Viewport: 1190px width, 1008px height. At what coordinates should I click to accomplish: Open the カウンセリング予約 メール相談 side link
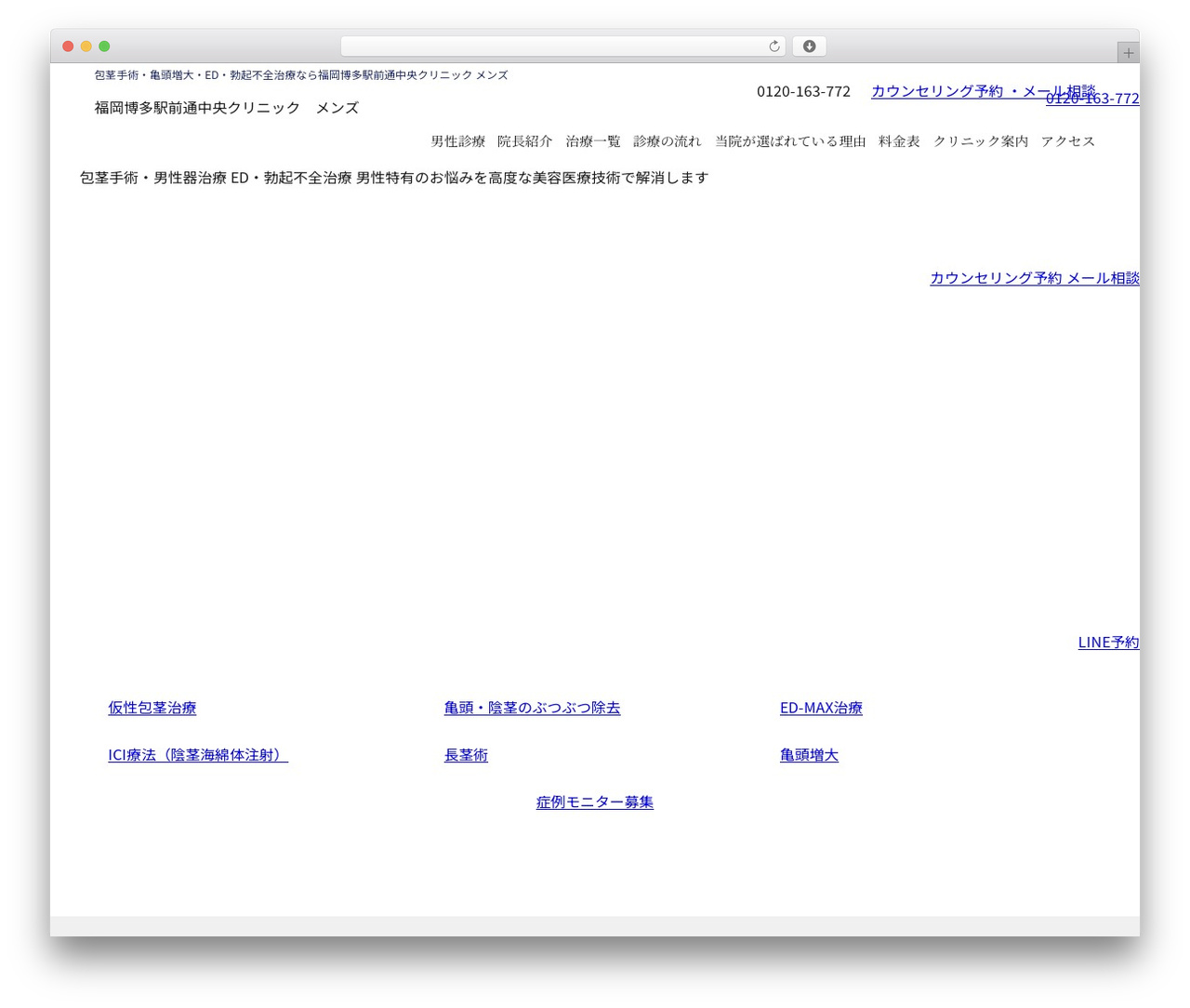coord(1035,278)
